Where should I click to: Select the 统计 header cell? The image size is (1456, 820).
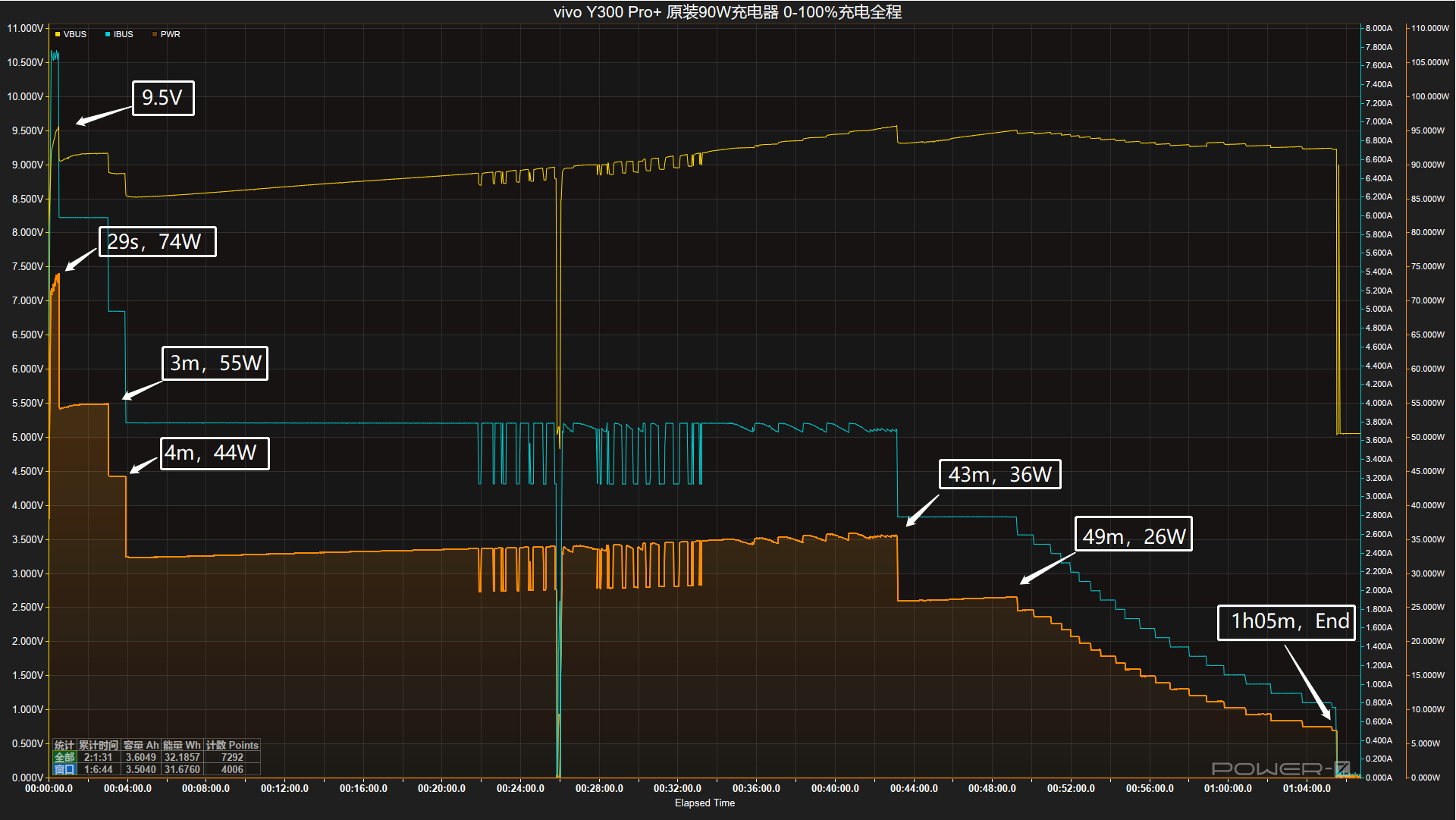64,746
